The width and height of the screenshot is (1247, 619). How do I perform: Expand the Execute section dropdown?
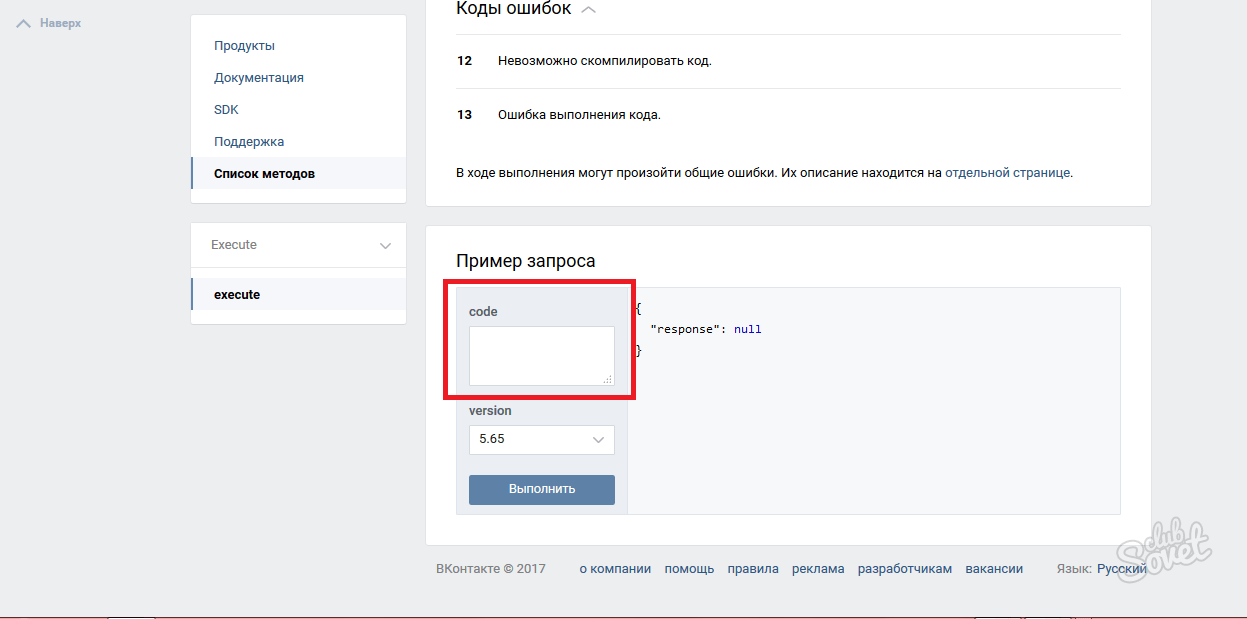(385, 246)
